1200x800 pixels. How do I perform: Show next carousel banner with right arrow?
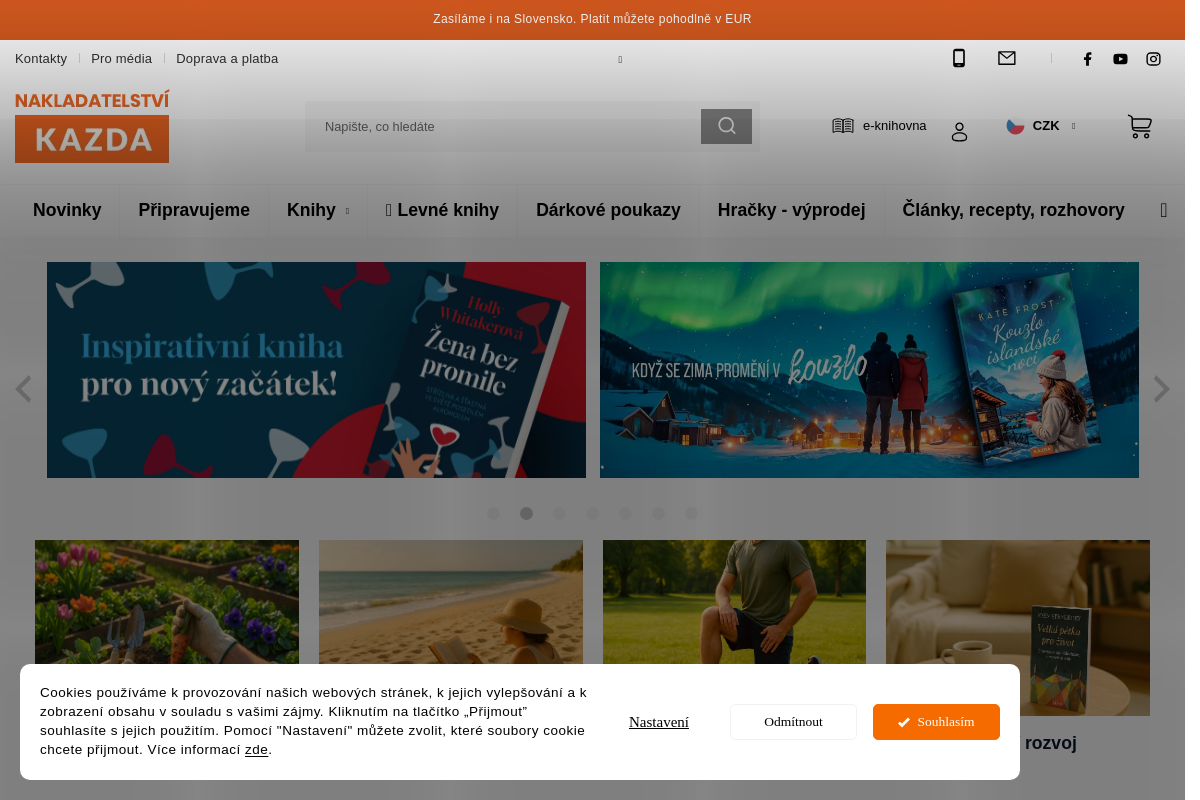(1161, 389)
